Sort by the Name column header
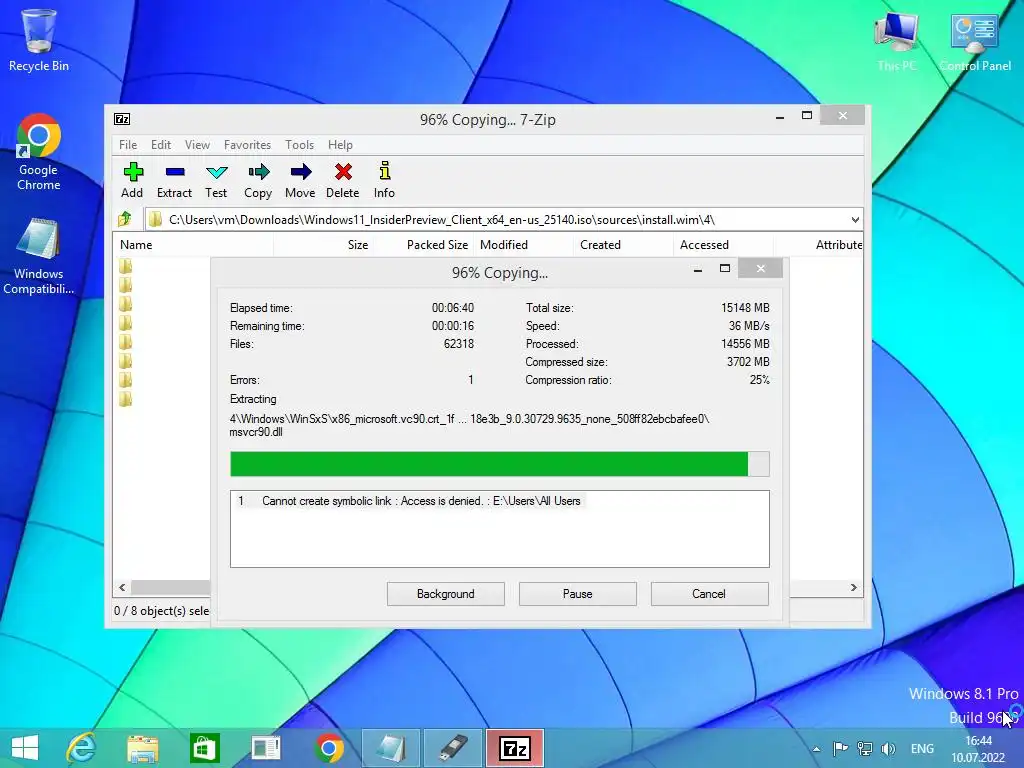This screenshot has width=1024, height=768. (x=195, y=245)
